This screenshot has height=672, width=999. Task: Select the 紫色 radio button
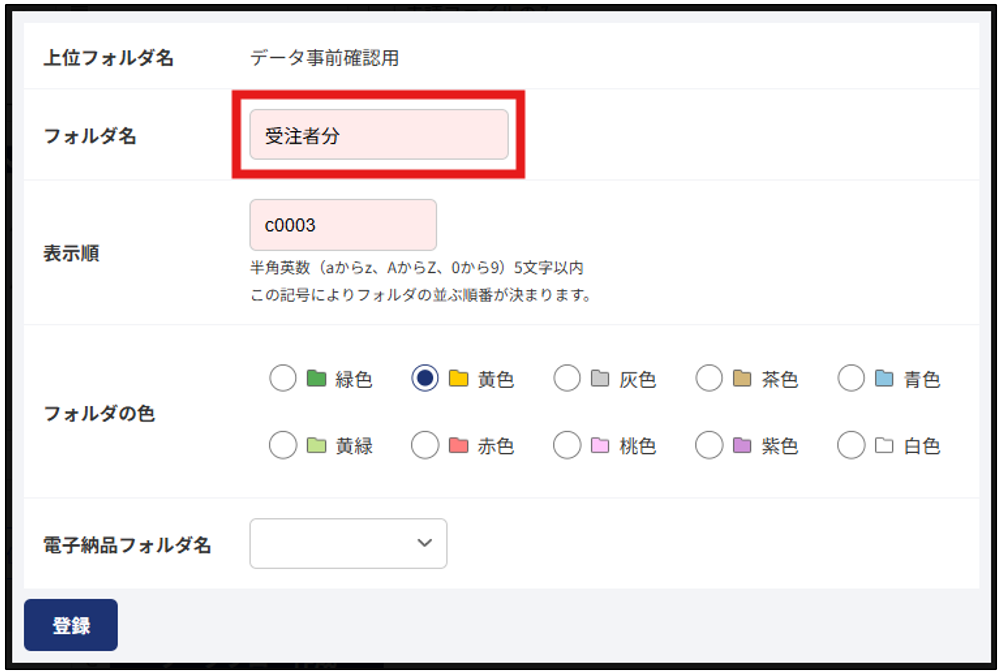[709, 445]
